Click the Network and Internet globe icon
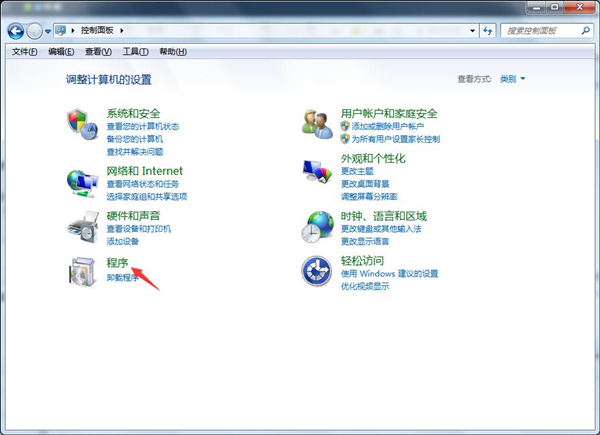 82,181
